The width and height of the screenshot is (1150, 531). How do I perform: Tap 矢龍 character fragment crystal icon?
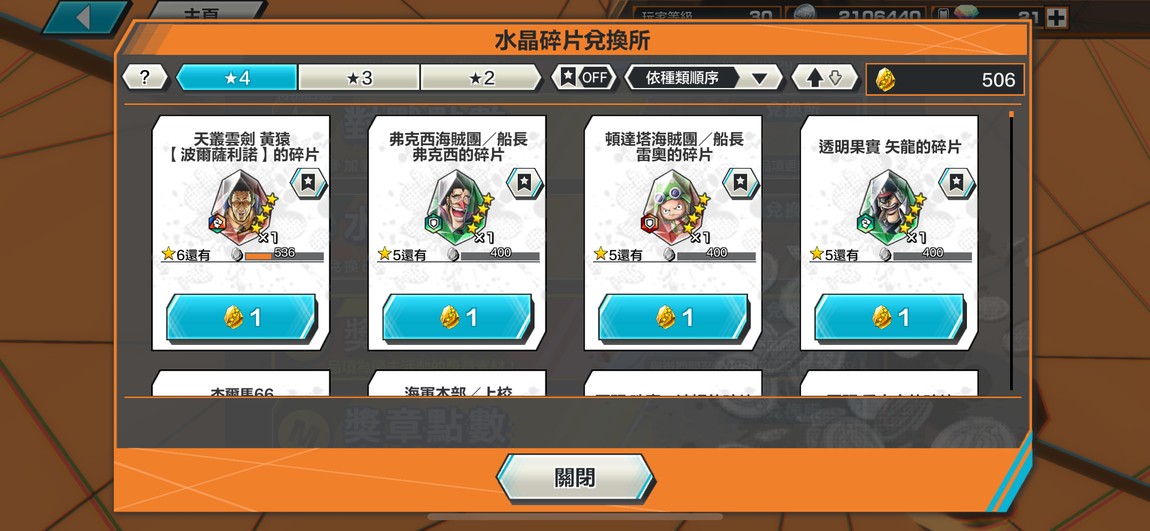[x=889, y=207]
